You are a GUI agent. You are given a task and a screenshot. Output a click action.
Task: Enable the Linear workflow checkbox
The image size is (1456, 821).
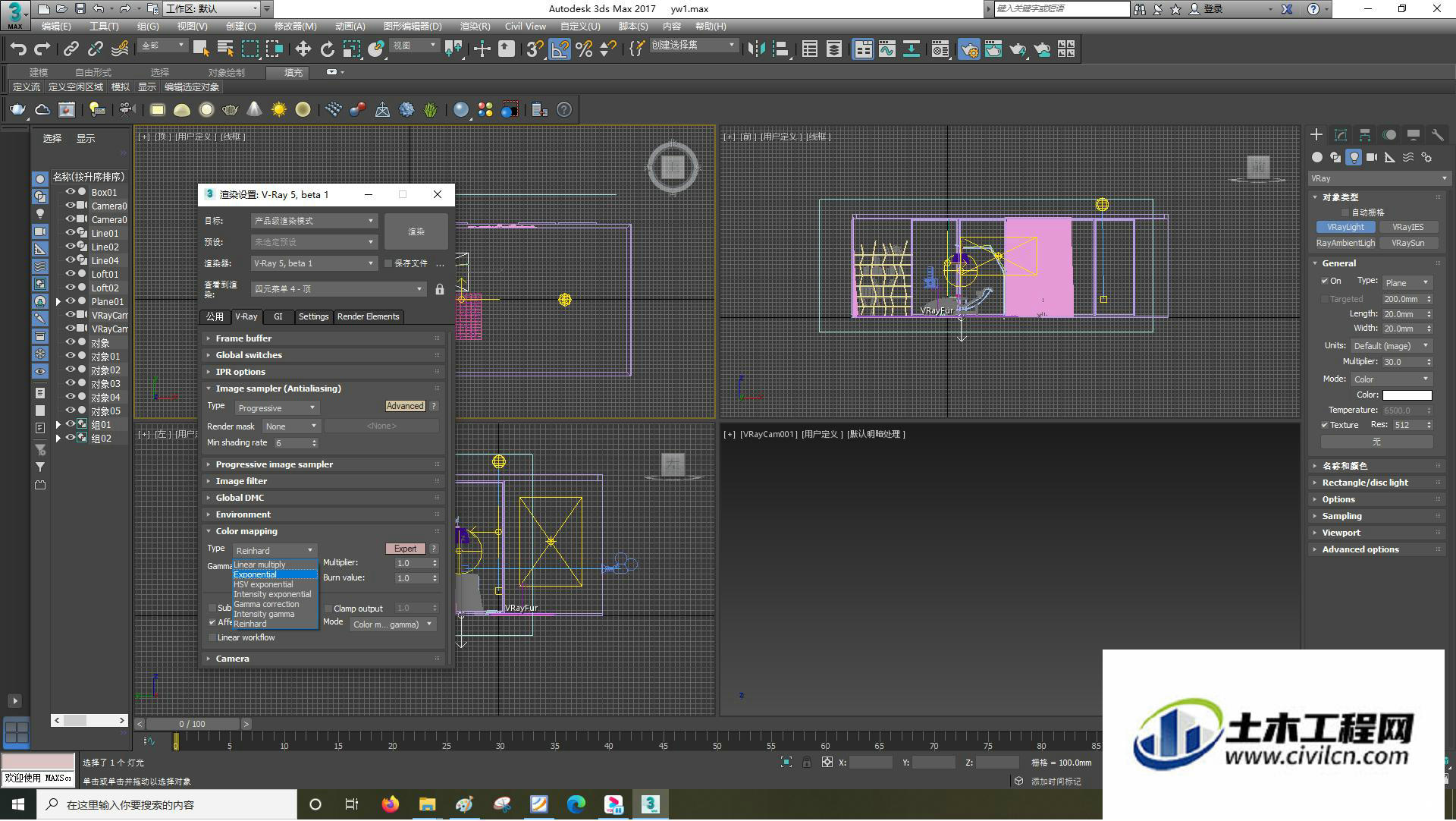coord(212,638)
